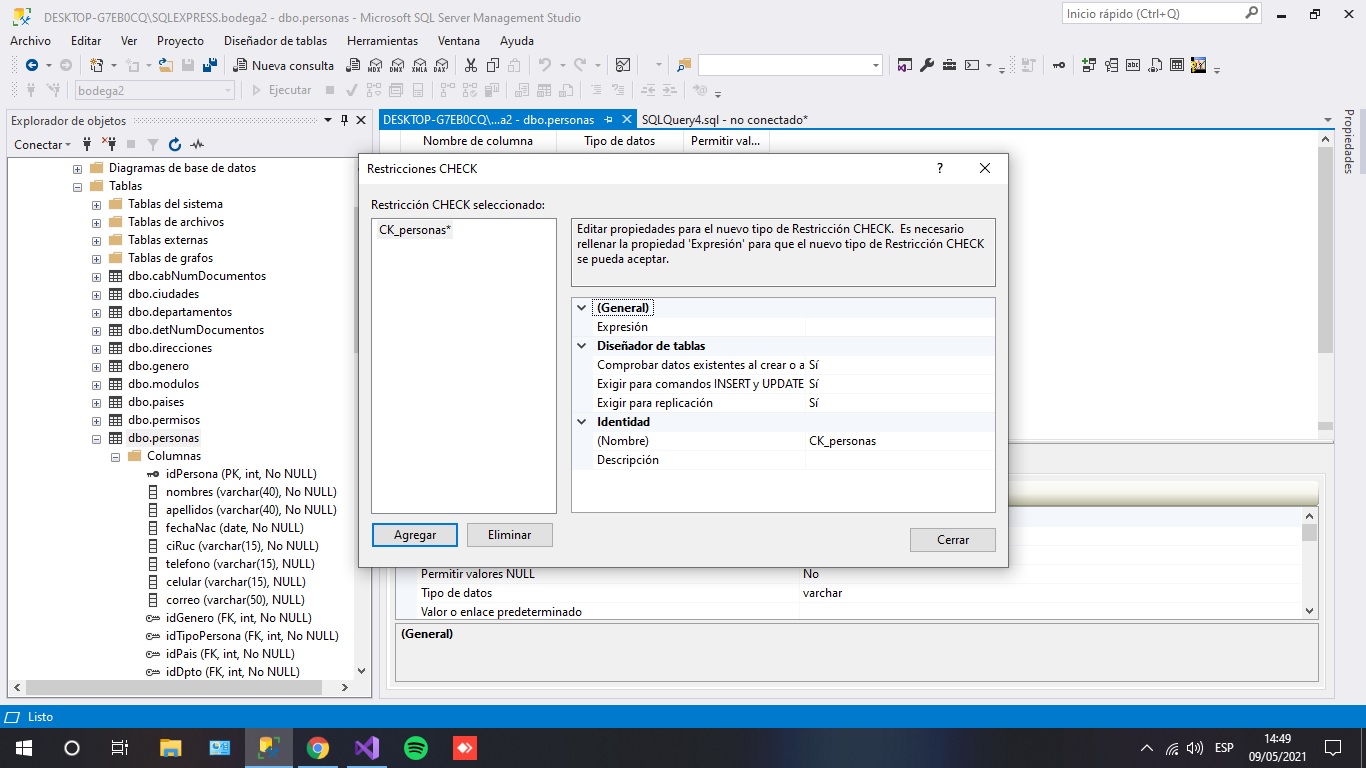Disconnect using plug with red X icon

click(x=109, y=144)
